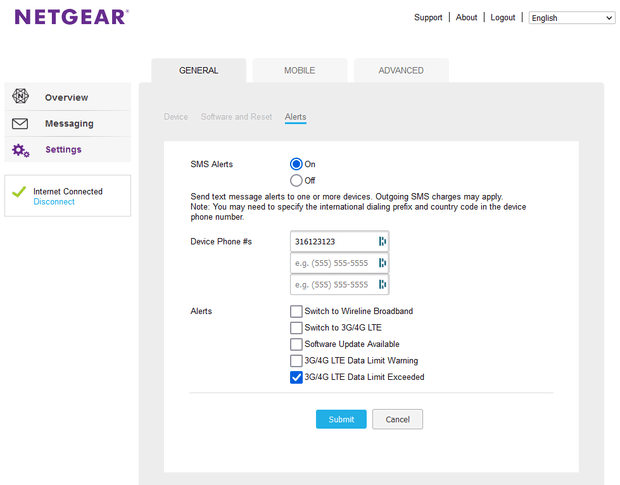This screenshot has width=620, height=485.
Task: Open the Support link
Action: (428, 17)
